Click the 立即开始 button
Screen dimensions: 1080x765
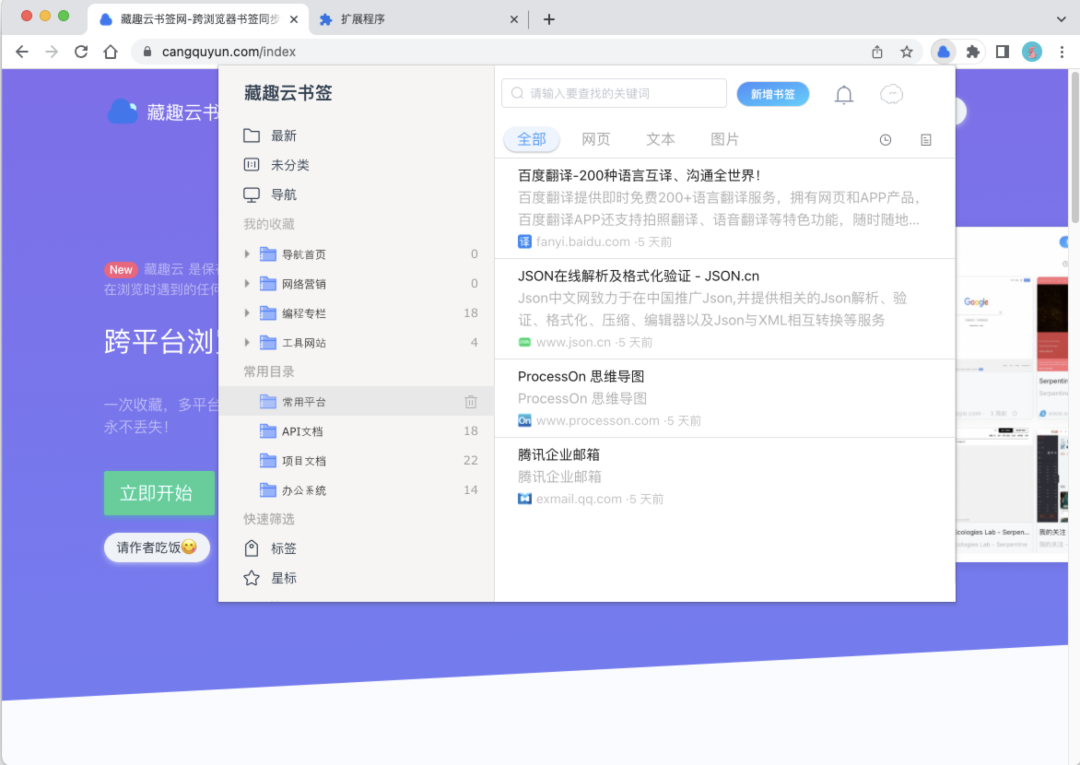[158, 493]
